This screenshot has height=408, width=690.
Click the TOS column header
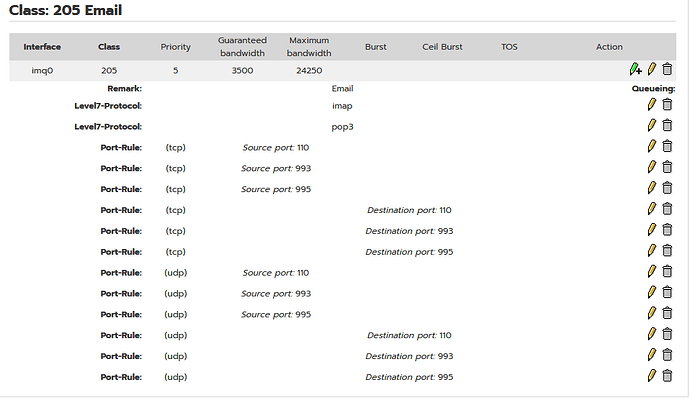click(509, 47)
